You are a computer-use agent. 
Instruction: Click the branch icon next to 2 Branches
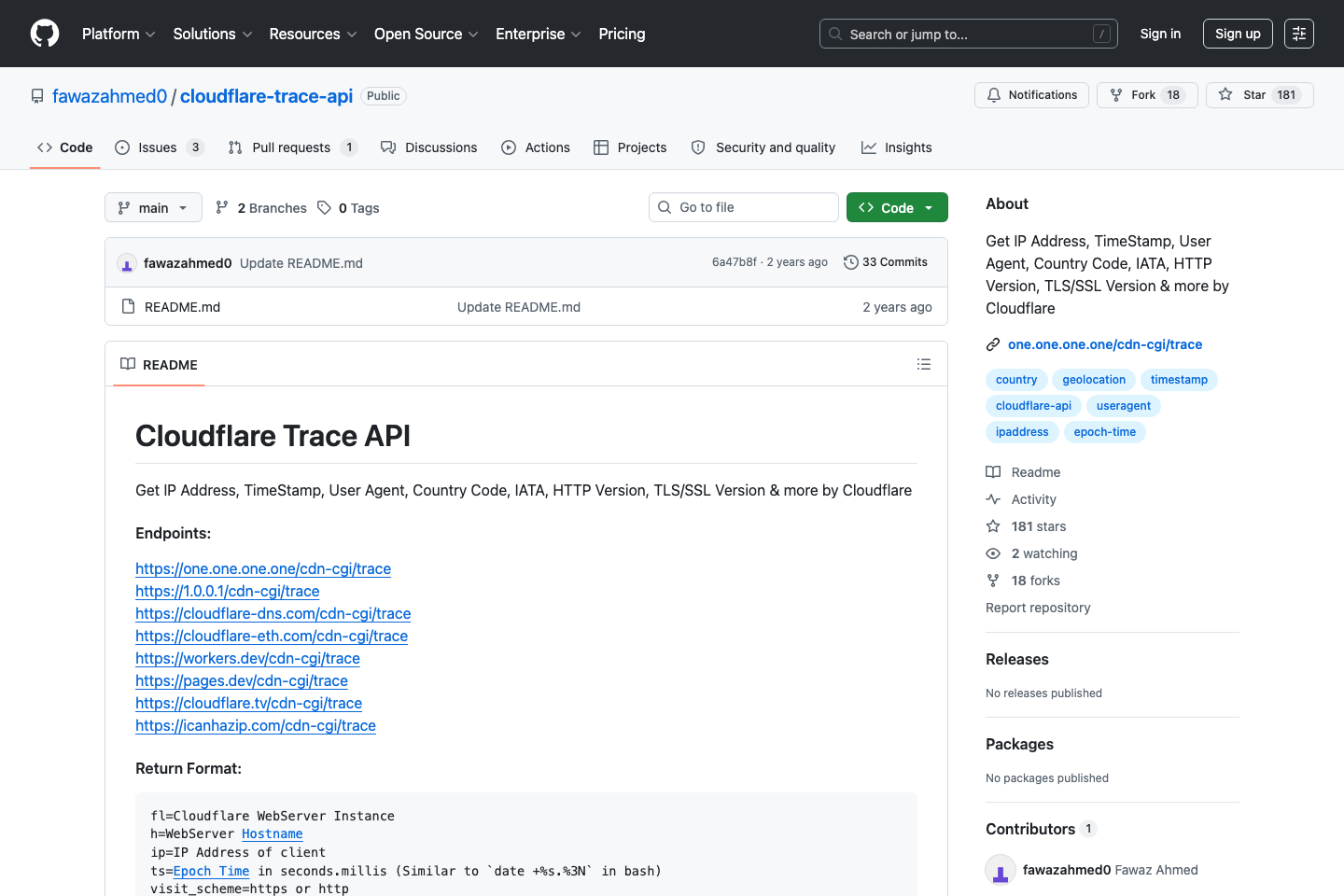pyautogui.click(x=222, y=207)
